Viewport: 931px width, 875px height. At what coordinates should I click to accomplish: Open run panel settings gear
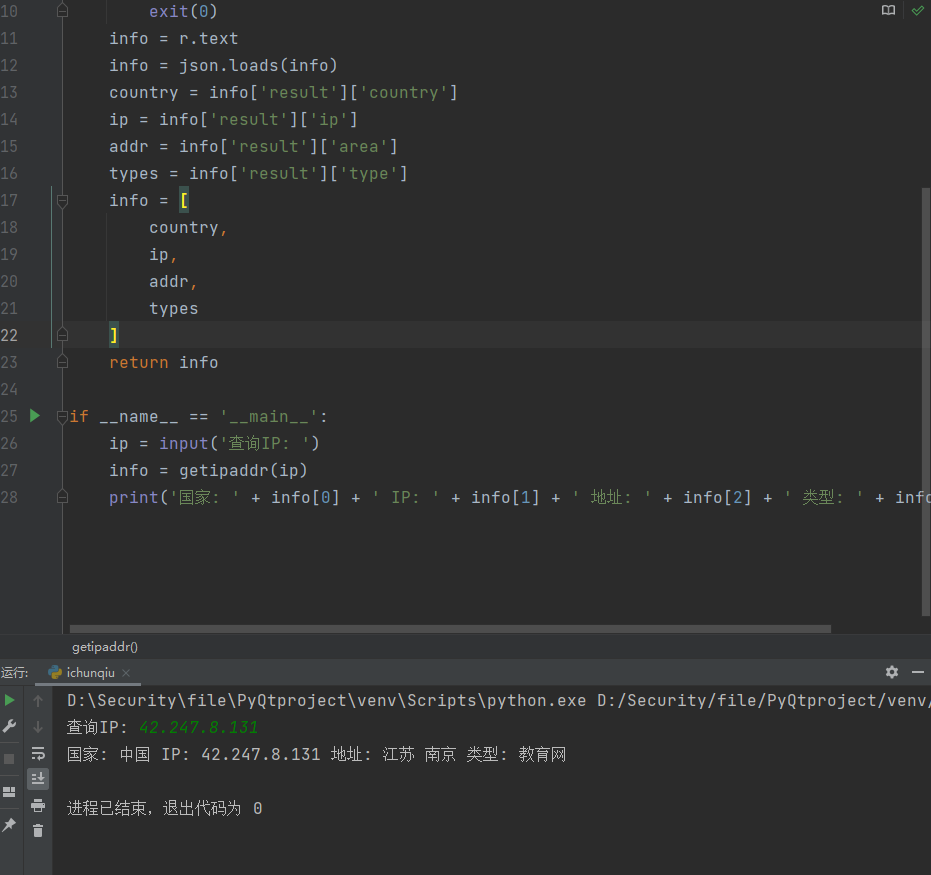(891, 672)
